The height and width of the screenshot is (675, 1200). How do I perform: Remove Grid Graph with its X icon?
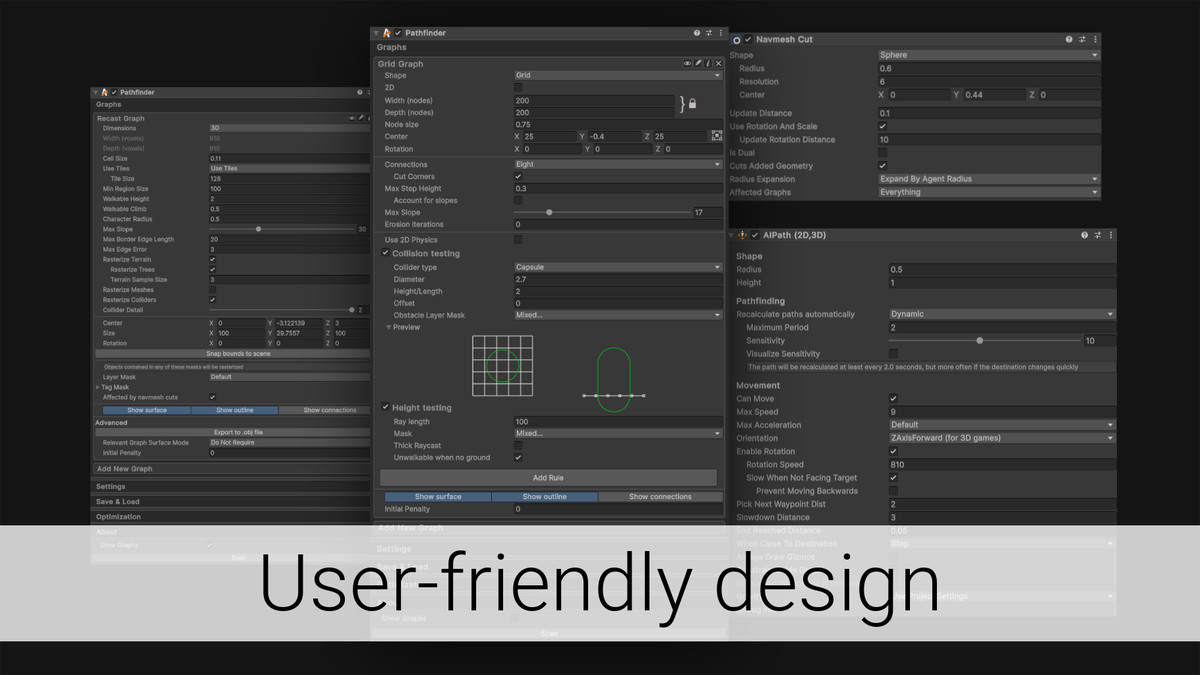pos(718,63)
